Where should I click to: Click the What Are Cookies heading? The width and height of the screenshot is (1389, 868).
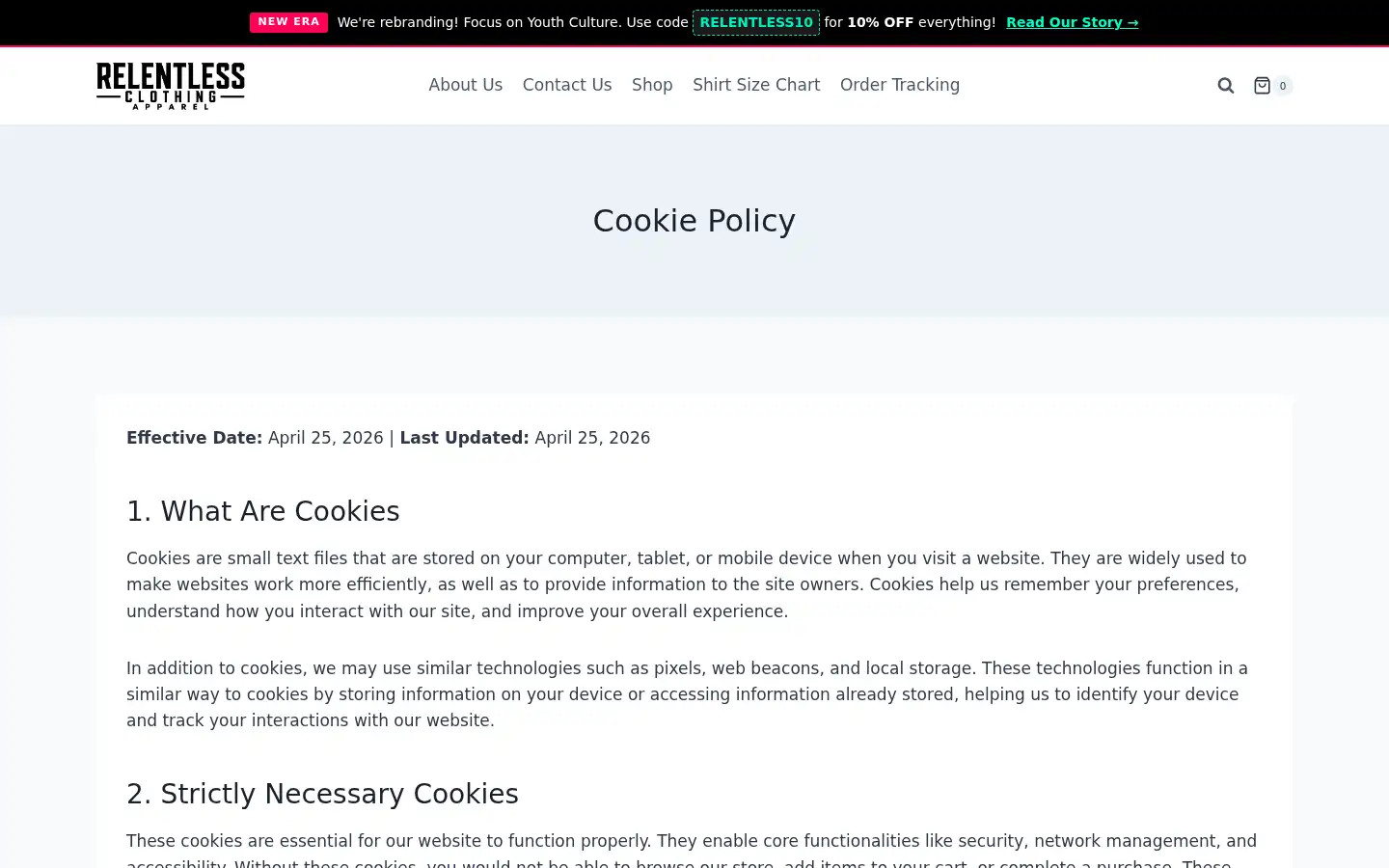pyautogui.click(x=263, y=511)
